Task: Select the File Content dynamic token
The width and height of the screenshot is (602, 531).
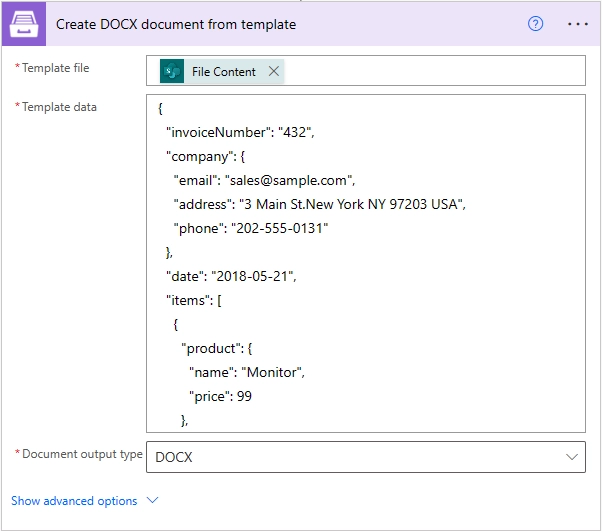Action: (x=222, y=71)
